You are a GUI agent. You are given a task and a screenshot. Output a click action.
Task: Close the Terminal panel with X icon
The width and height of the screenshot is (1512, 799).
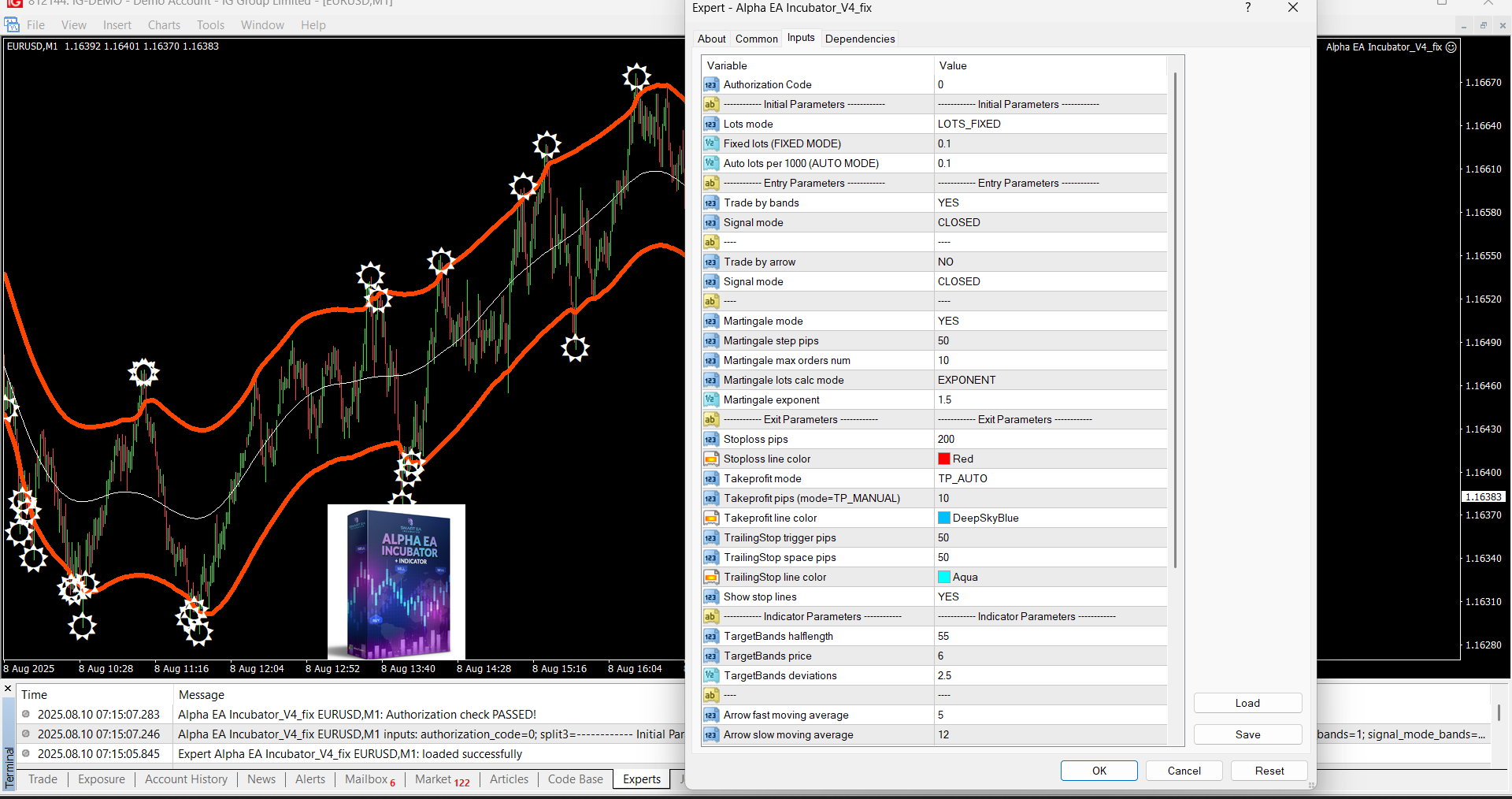(9, 689)
